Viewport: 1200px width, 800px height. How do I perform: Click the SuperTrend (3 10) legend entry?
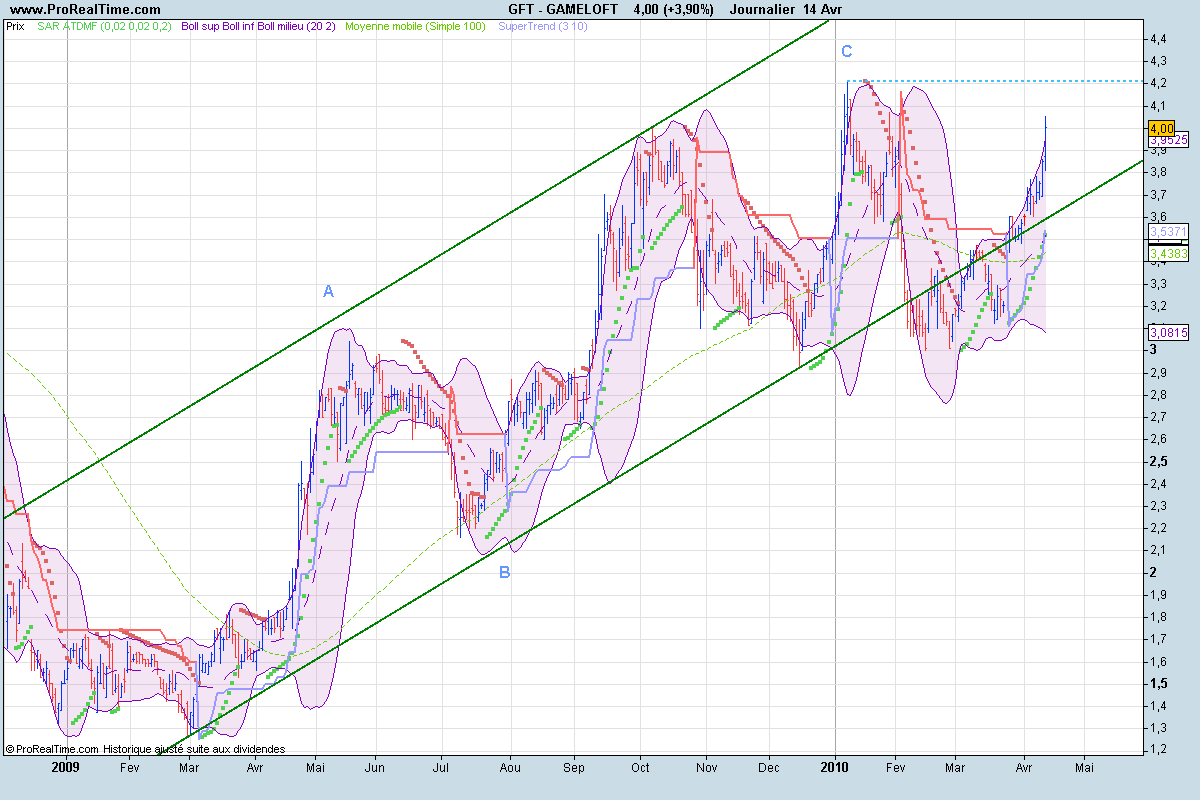point(543,26)
